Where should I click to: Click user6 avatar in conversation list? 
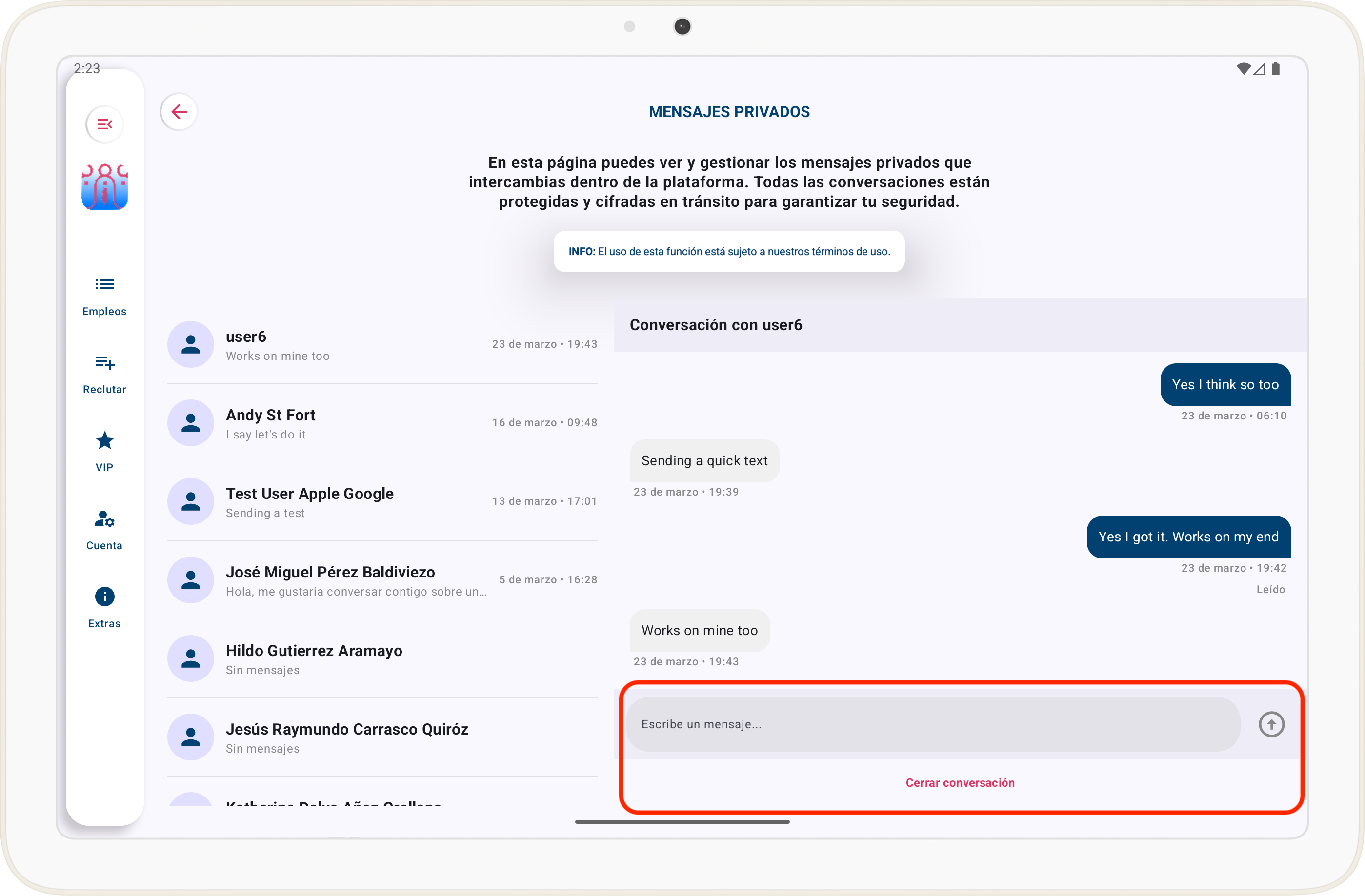click(190, 344)
